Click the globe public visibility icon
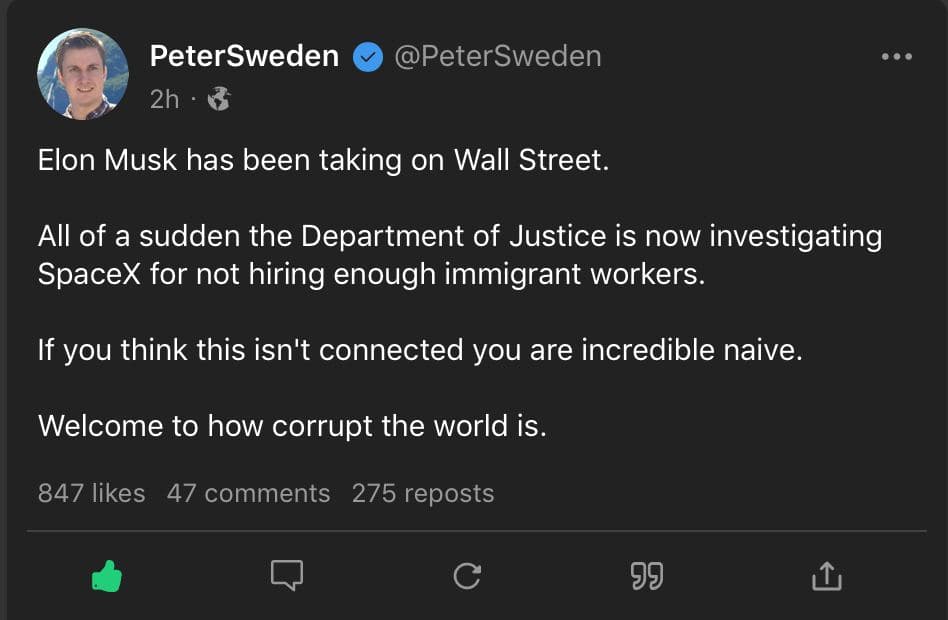Screen dimensions: 948x620 pyautogui.click(x=219, y=98)
